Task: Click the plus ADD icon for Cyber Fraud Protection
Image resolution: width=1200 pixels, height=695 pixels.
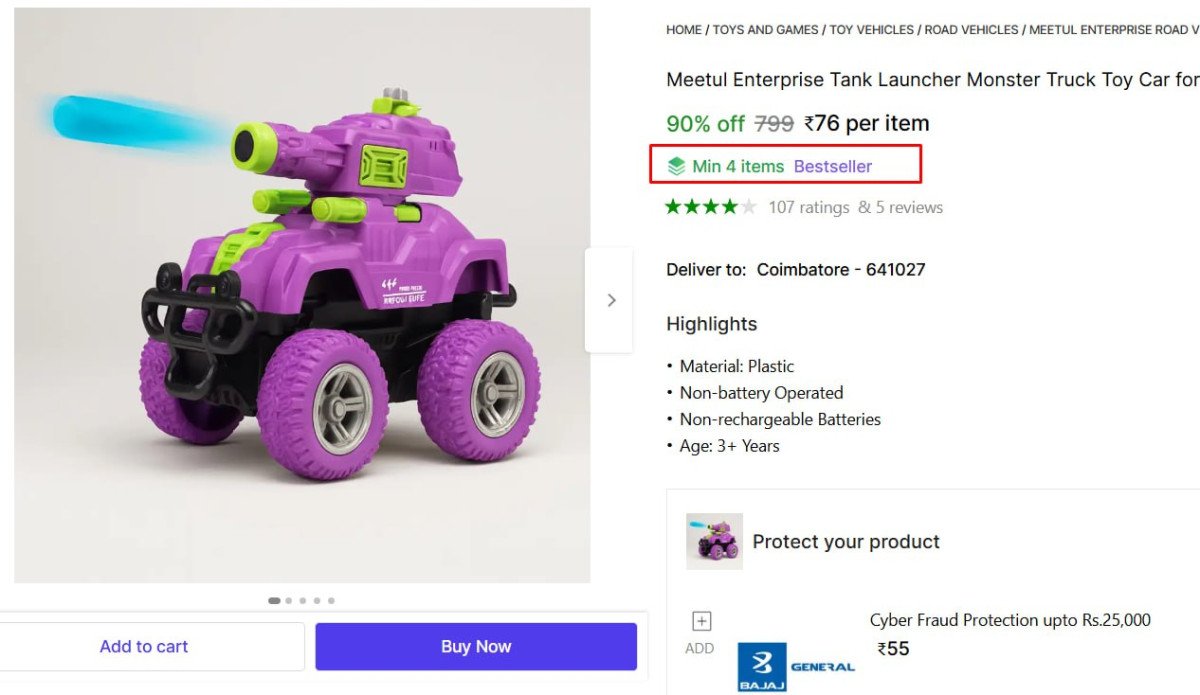Action: point(700,621)
